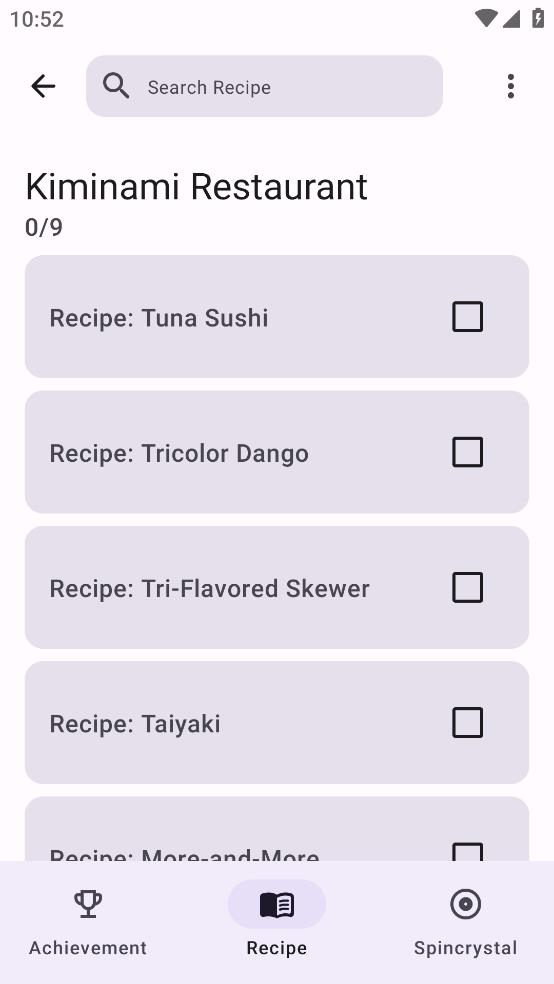The image size is (554, 984).
Task: Click the magnifying glass search icon
Action: [x=116, y=86]
